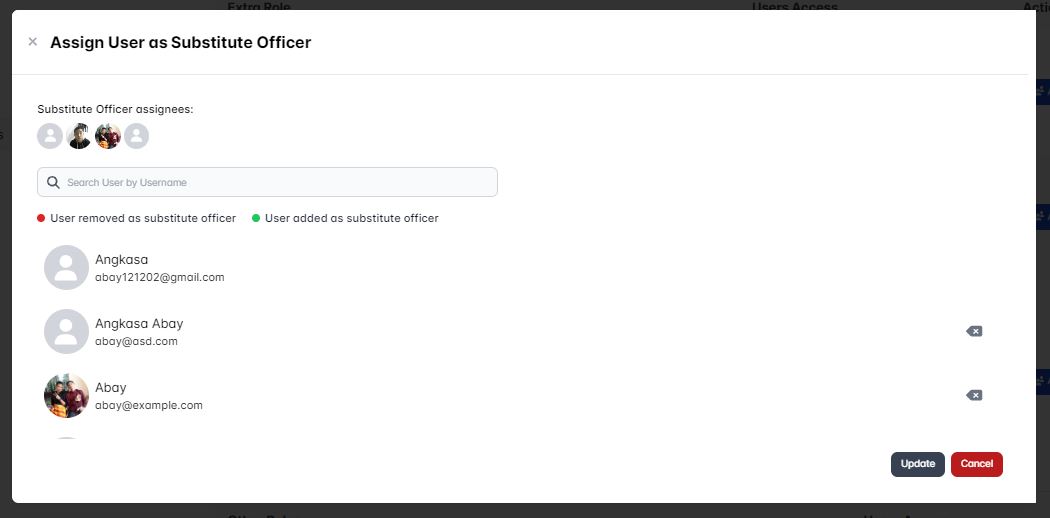Click Angkasa's placeholder avatar in user list
The height and width of the screenshot is (518, 1050).
(x=66, y=267)
